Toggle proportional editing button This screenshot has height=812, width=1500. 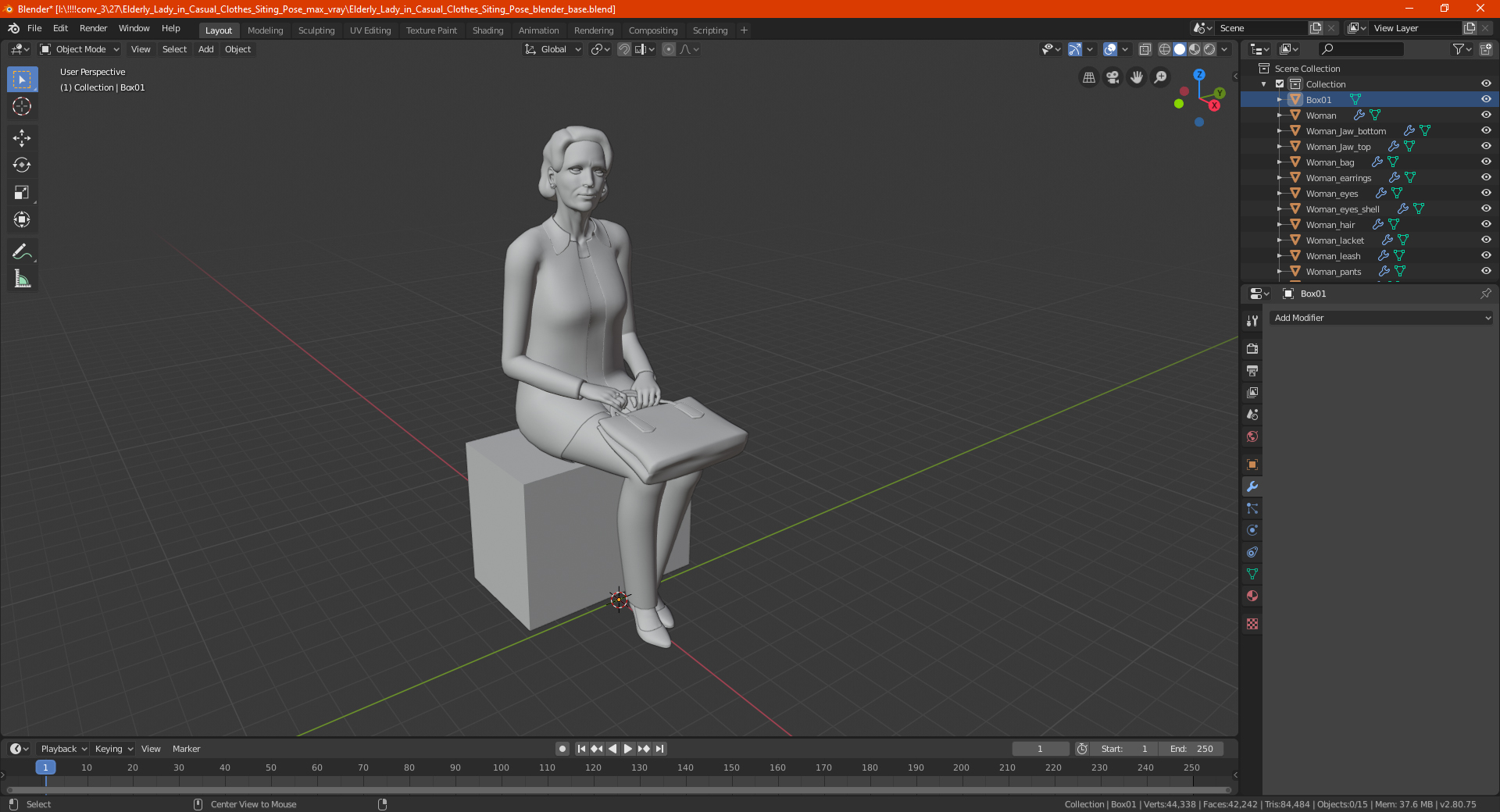click(x=669, y=49)
